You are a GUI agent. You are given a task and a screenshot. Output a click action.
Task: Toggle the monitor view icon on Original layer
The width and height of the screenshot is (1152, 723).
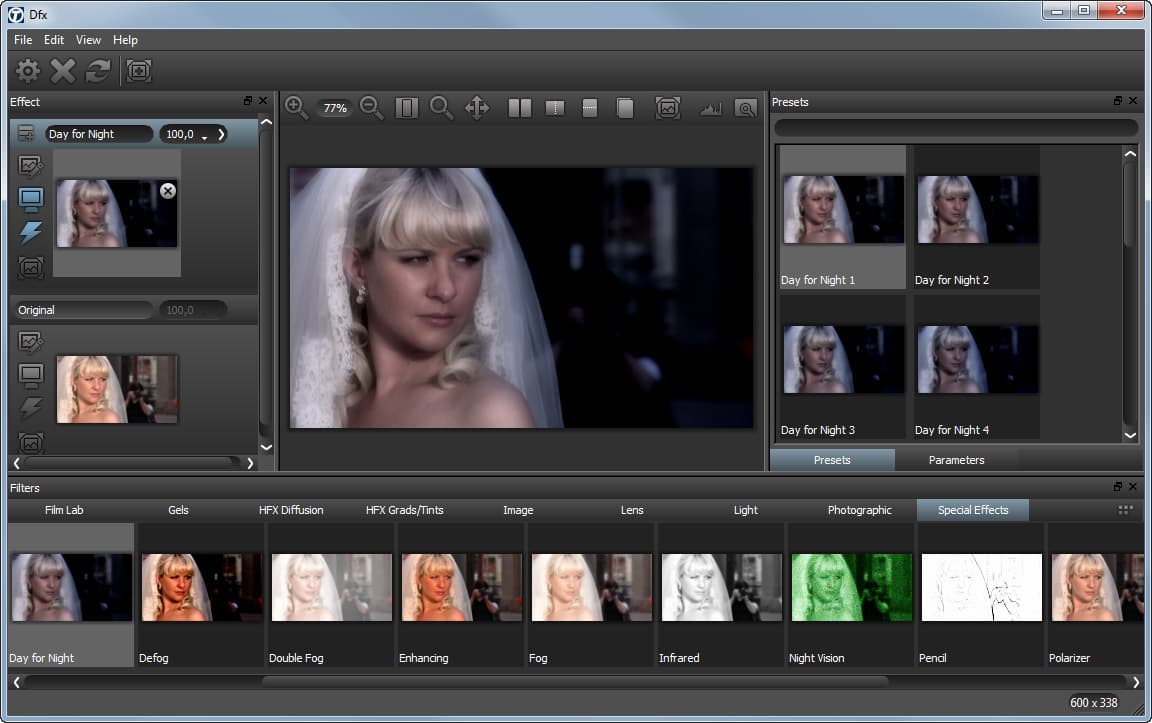pos(30,375)
